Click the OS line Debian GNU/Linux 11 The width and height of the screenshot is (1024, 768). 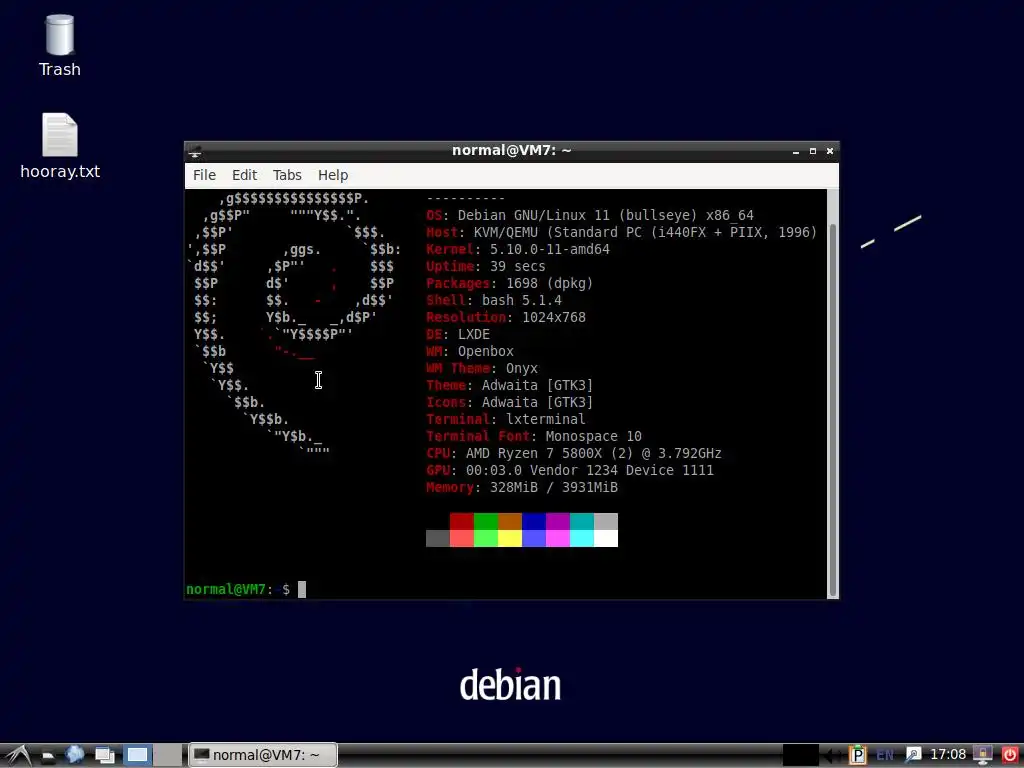[x=590, y=216]
